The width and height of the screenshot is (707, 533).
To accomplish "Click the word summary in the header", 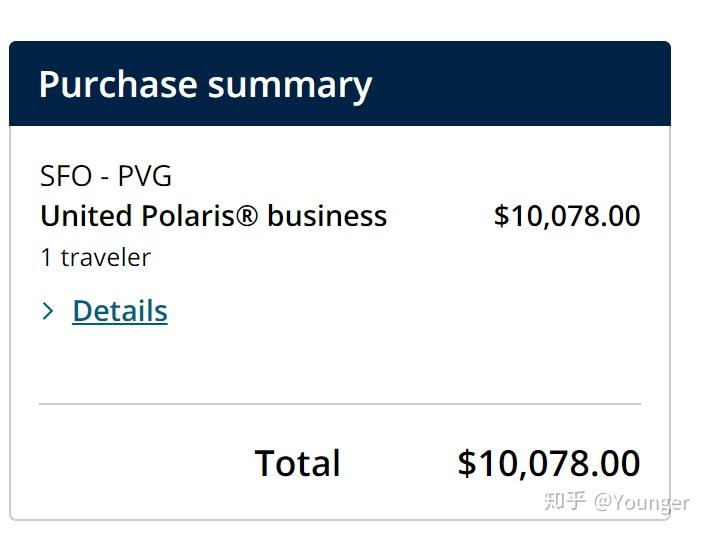I will click(290, 84).
